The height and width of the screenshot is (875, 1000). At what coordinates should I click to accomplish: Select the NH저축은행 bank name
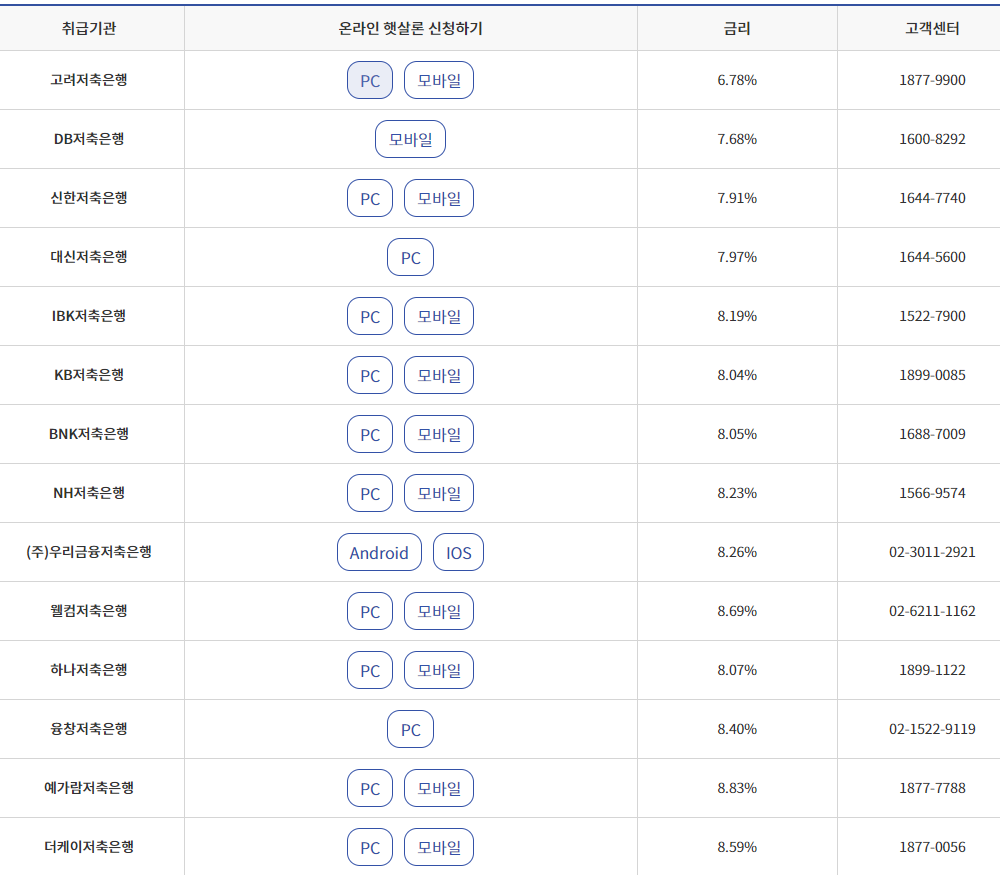tap(89, 493)
